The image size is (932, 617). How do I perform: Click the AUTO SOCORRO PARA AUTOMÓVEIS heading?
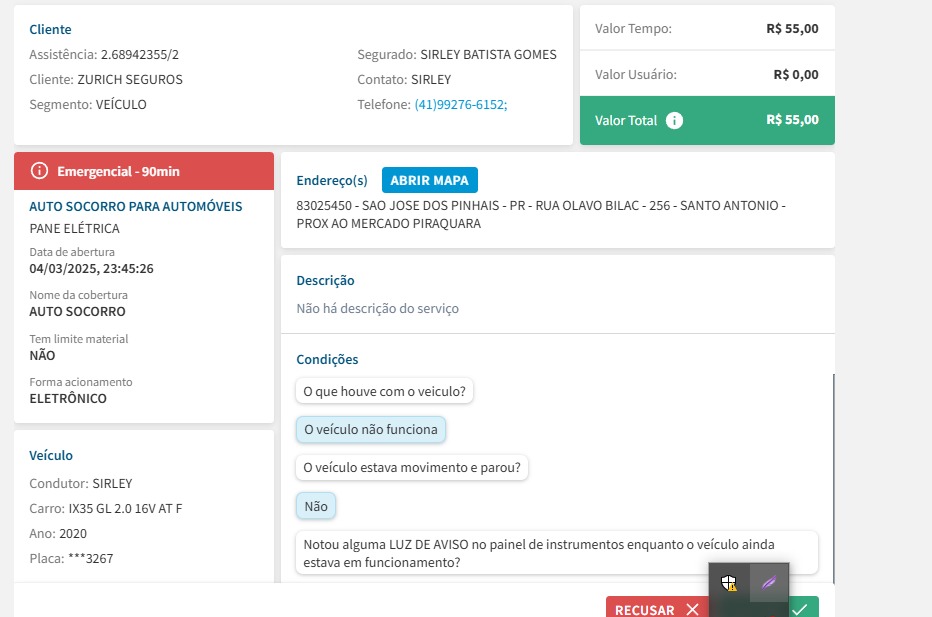tap(136, 206)
